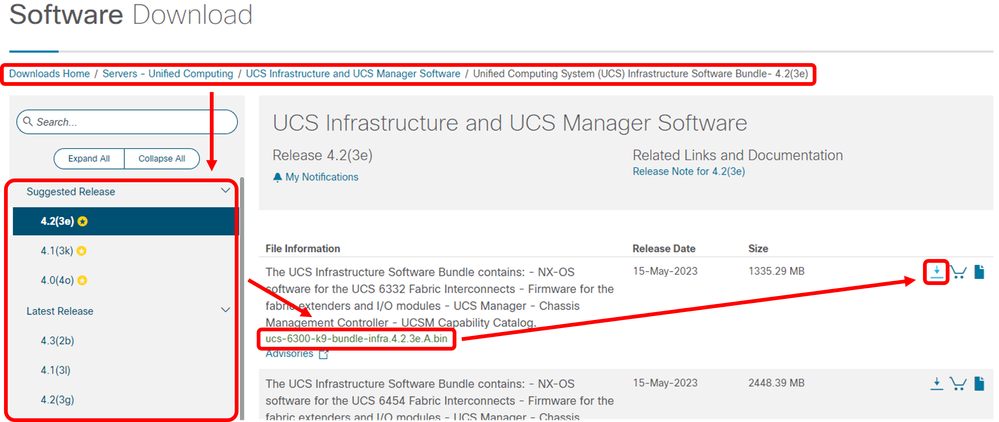The image size is (999, 422).
Task: Open file details for the 6454 bundle
Action: (x=979, y=383)
